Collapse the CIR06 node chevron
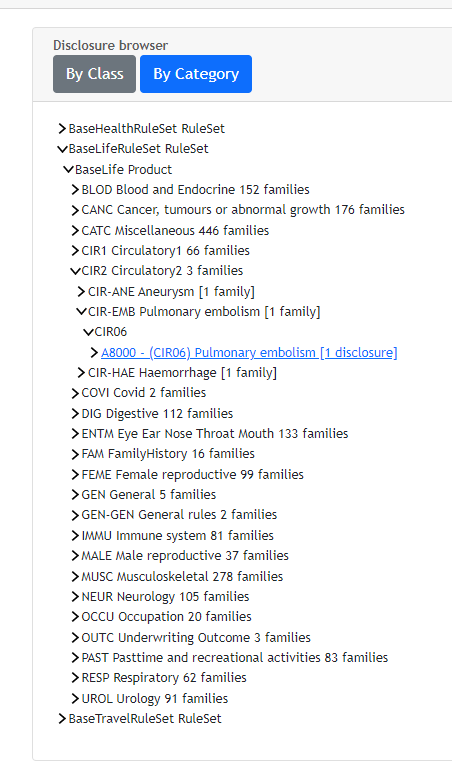452x777 pixels. tap(88, 332)
